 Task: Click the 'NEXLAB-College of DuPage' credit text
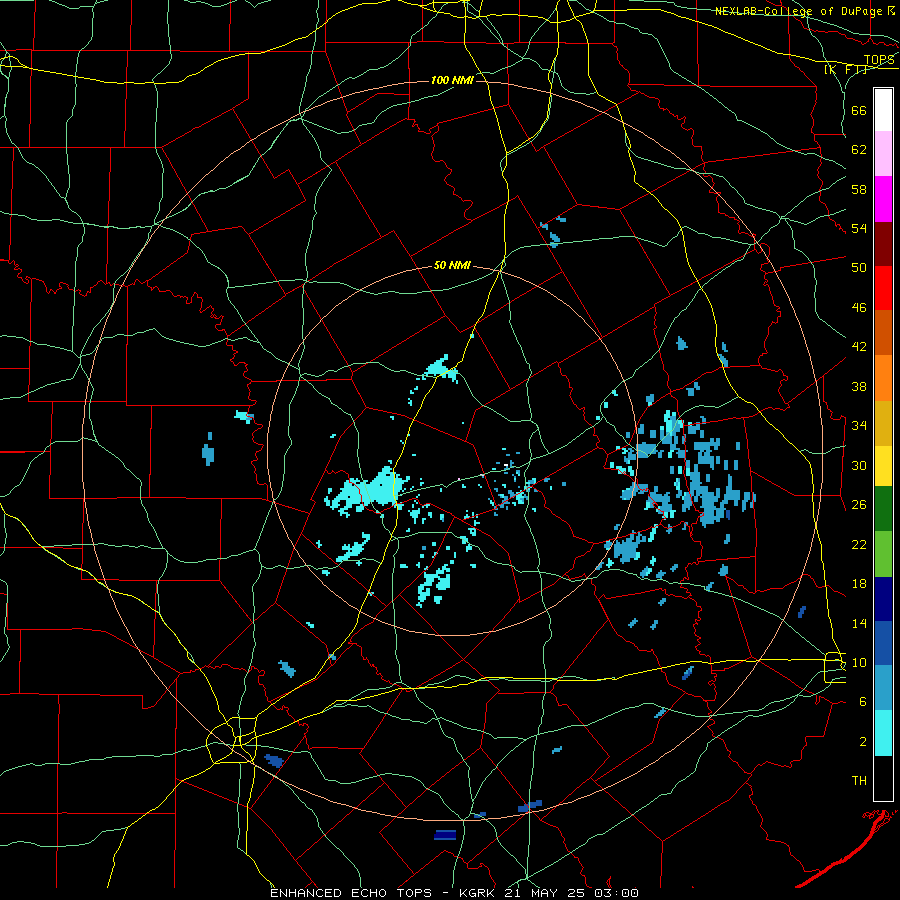[x=800, y=11]
